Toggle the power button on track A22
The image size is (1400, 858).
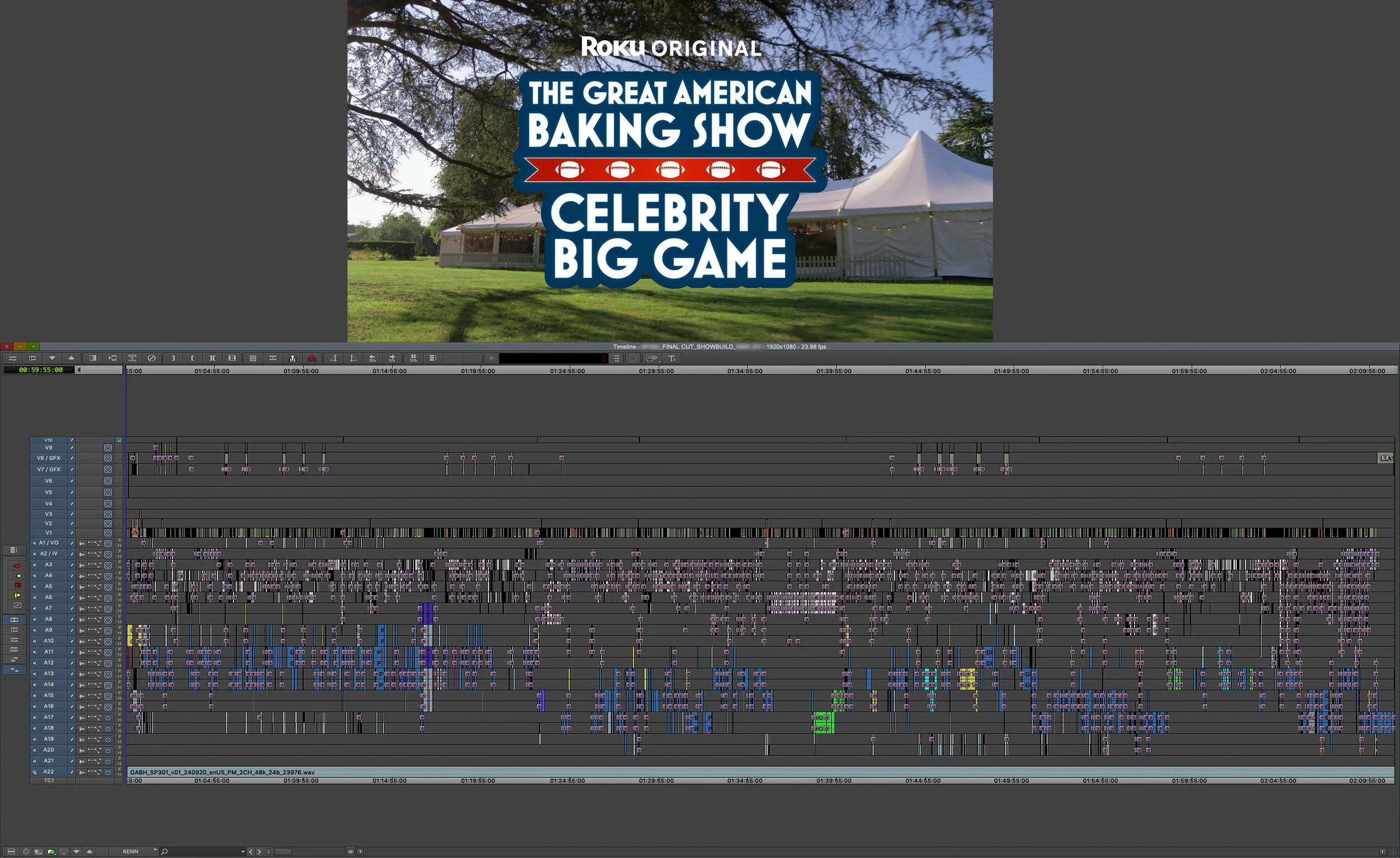point(108,772)
